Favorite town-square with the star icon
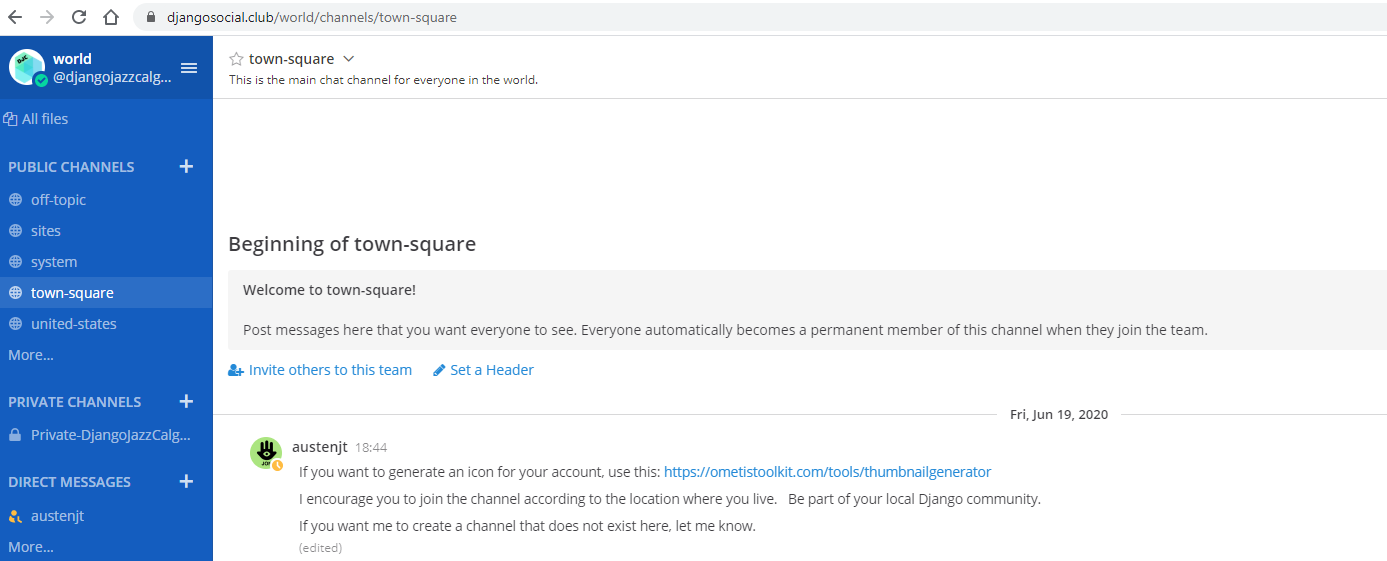 click(236, 59)
